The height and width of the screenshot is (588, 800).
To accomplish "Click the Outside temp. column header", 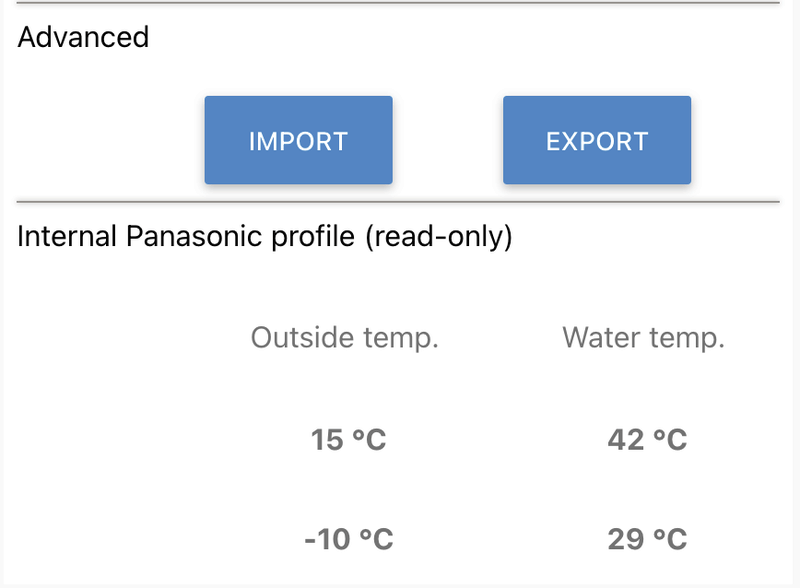I will tap(345, 337).
